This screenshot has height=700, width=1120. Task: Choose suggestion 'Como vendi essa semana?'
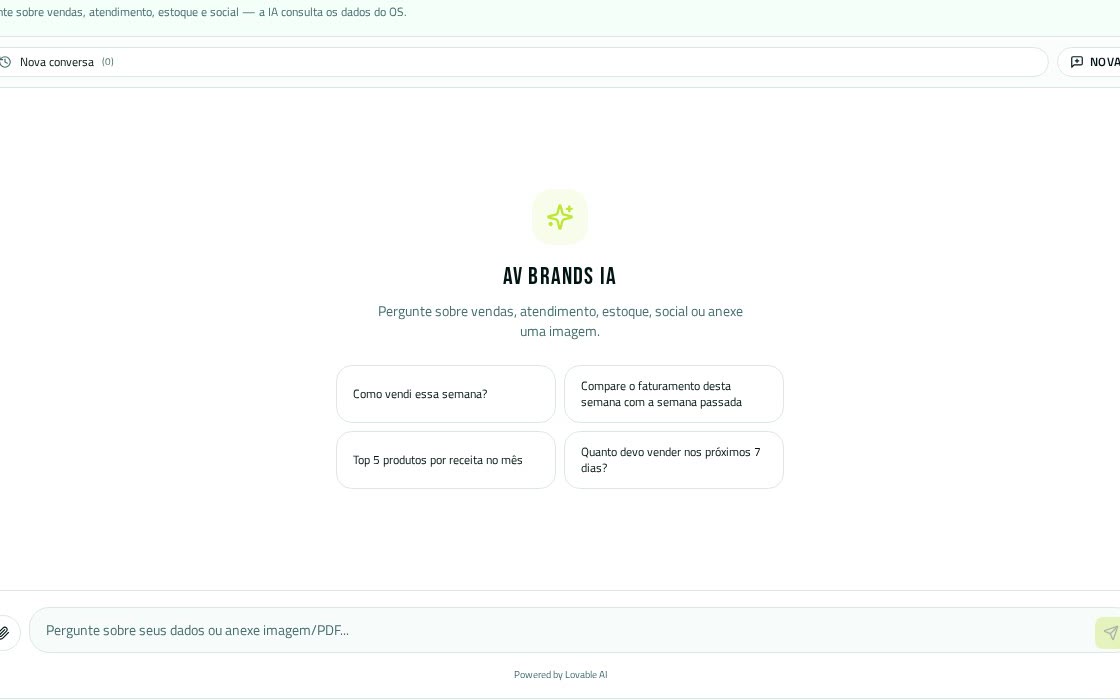[446, 394]
